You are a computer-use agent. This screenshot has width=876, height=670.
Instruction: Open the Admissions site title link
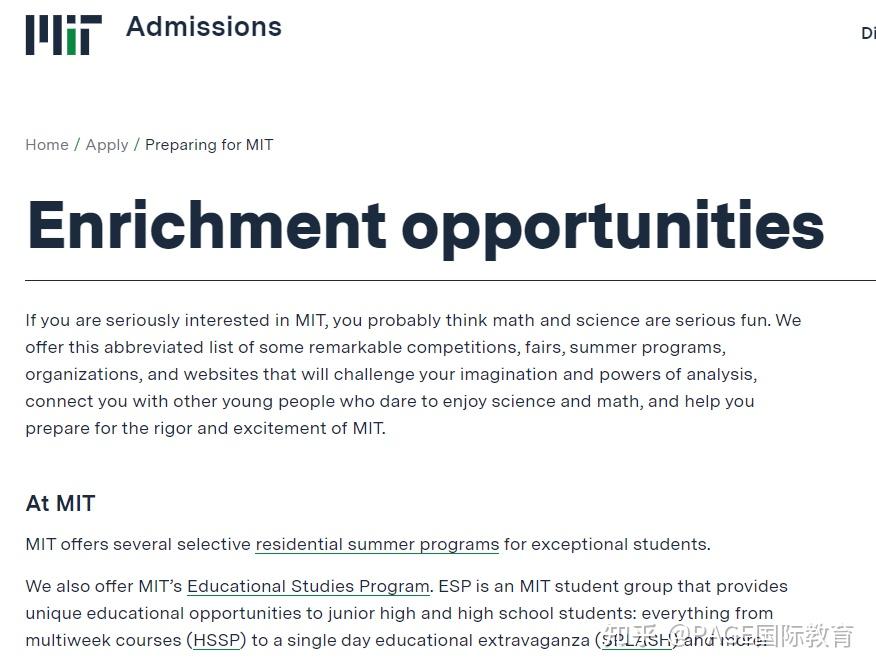[204, 27]
